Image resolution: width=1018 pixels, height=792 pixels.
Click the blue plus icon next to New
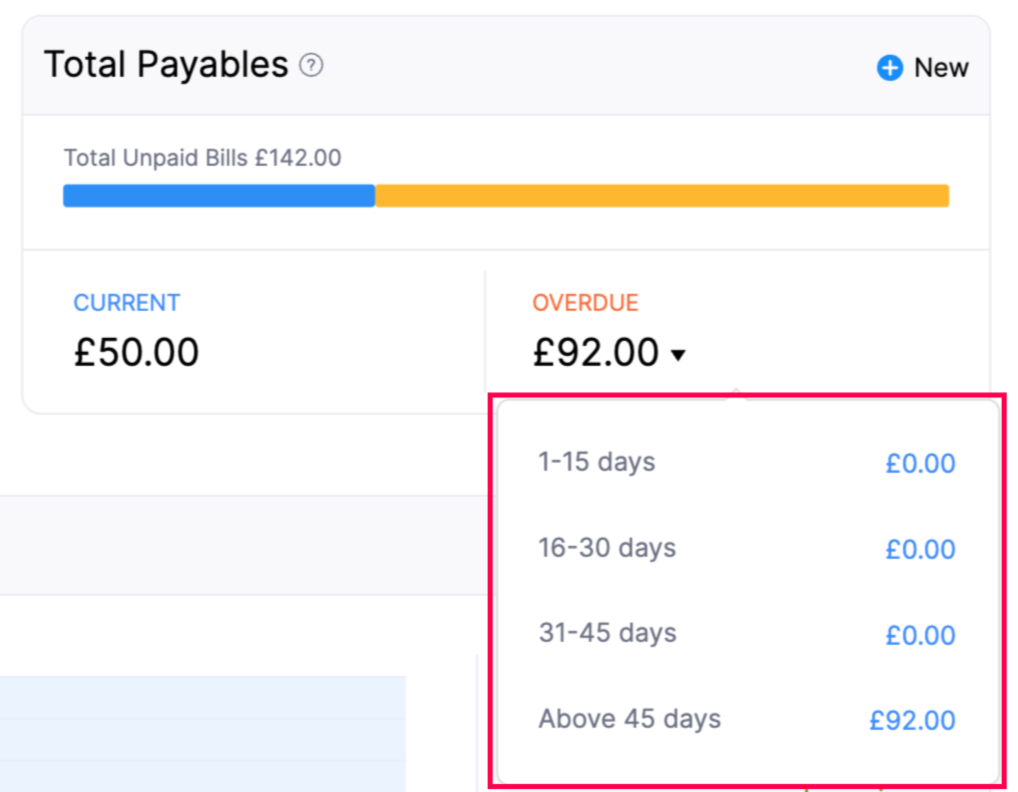[x=889, y=68]
